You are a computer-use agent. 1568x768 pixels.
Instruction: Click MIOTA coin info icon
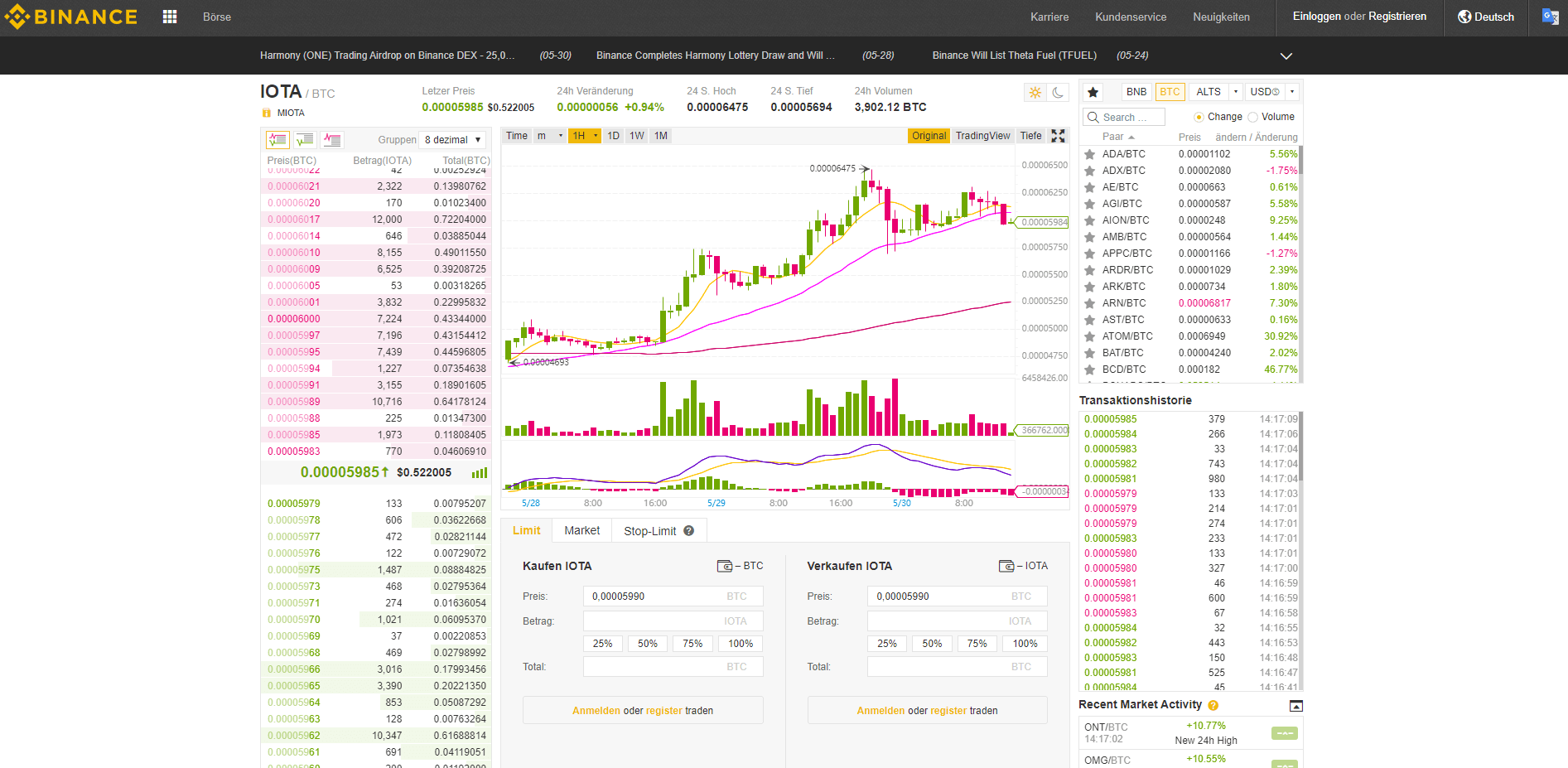tap(267, 113)
